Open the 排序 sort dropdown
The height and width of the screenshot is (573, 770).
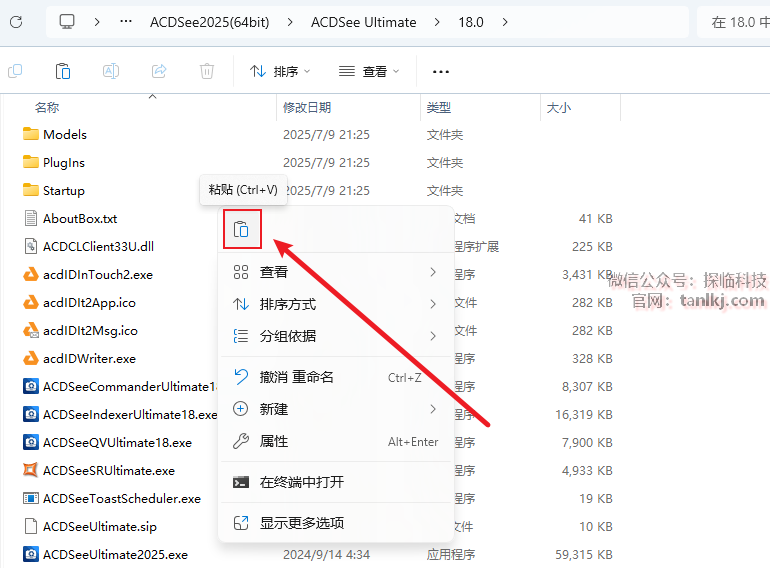click(x=280, y=72)
